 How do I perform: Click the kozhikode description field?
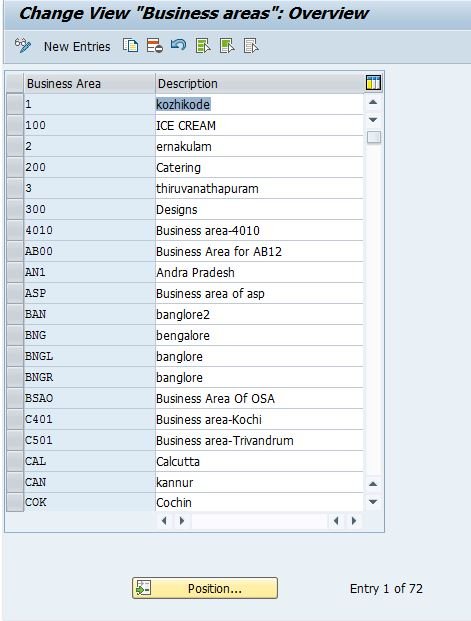259,105
